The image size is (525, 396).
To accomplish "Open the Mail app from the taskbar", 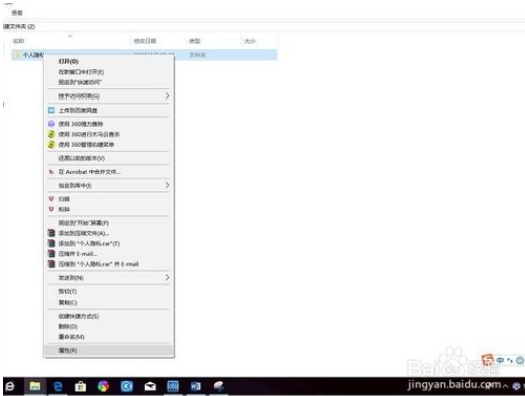I will [150, 387].
